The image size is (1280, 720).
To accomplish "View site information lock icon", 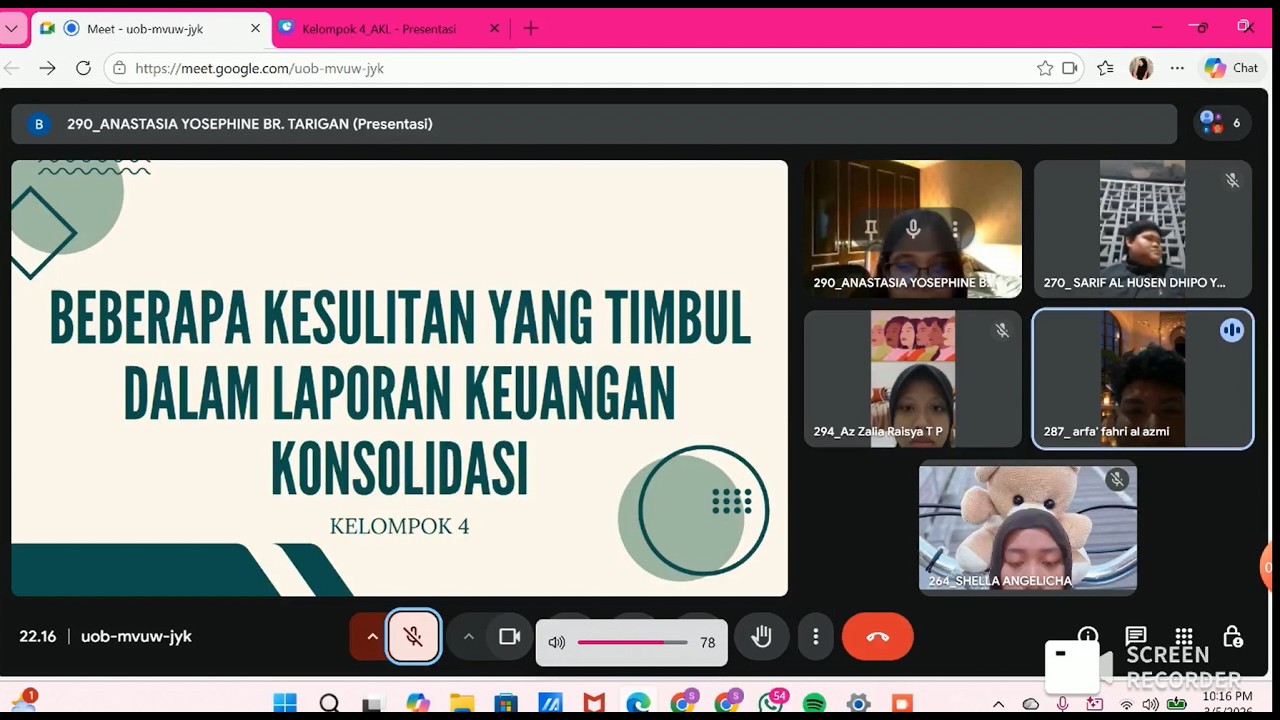I will 120,68.
